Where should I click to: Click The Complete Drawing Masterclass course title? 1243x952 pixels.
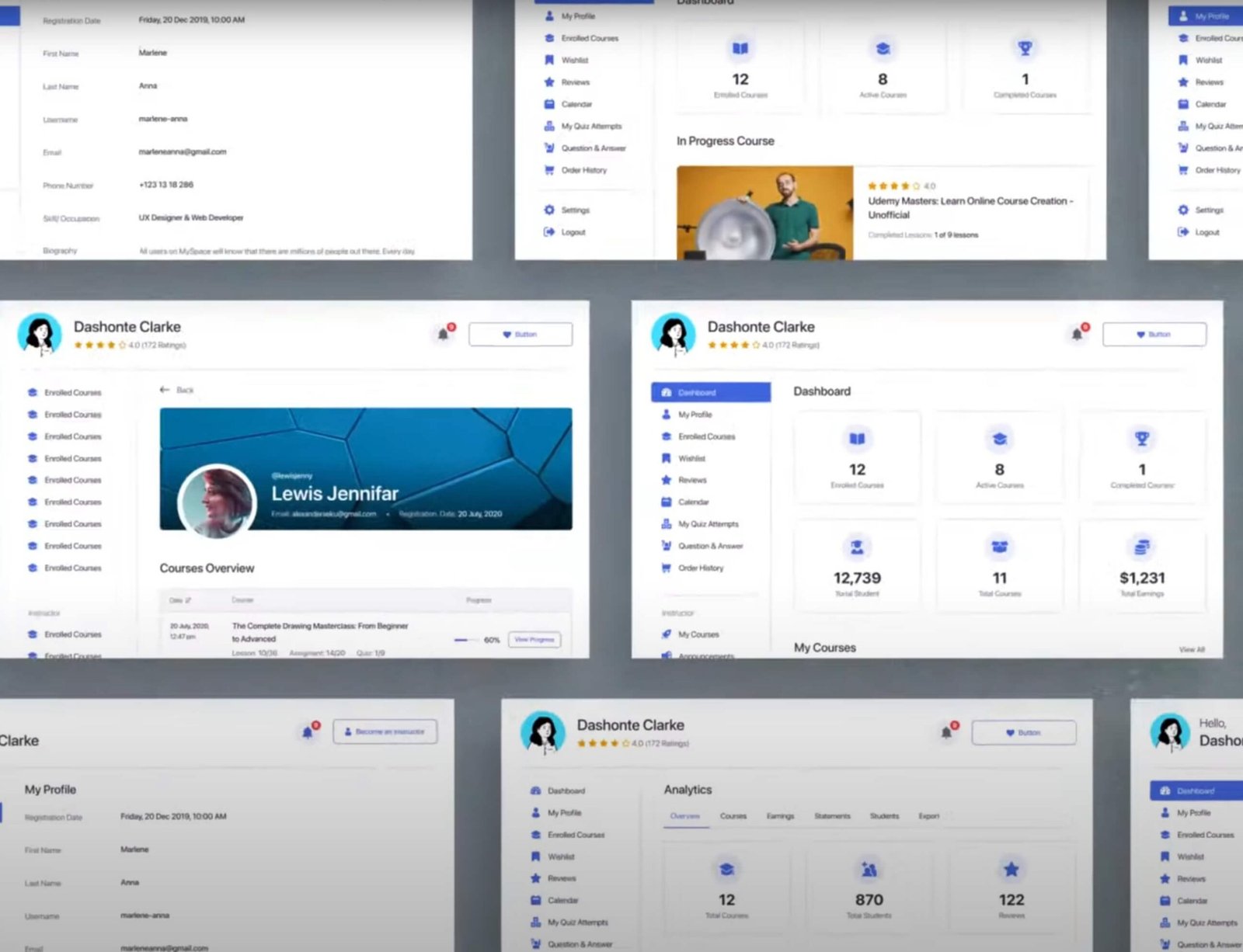[x=320, y=632]
